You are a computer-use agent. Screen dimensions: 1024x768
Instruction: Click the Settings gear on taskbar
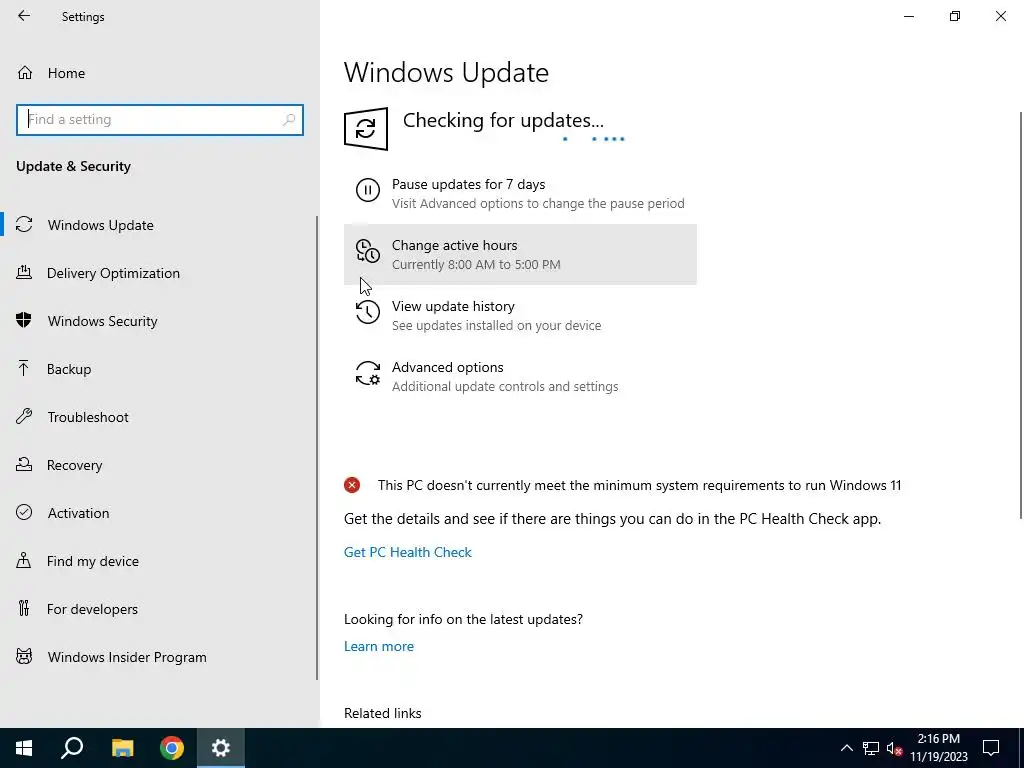coord(221,748)
